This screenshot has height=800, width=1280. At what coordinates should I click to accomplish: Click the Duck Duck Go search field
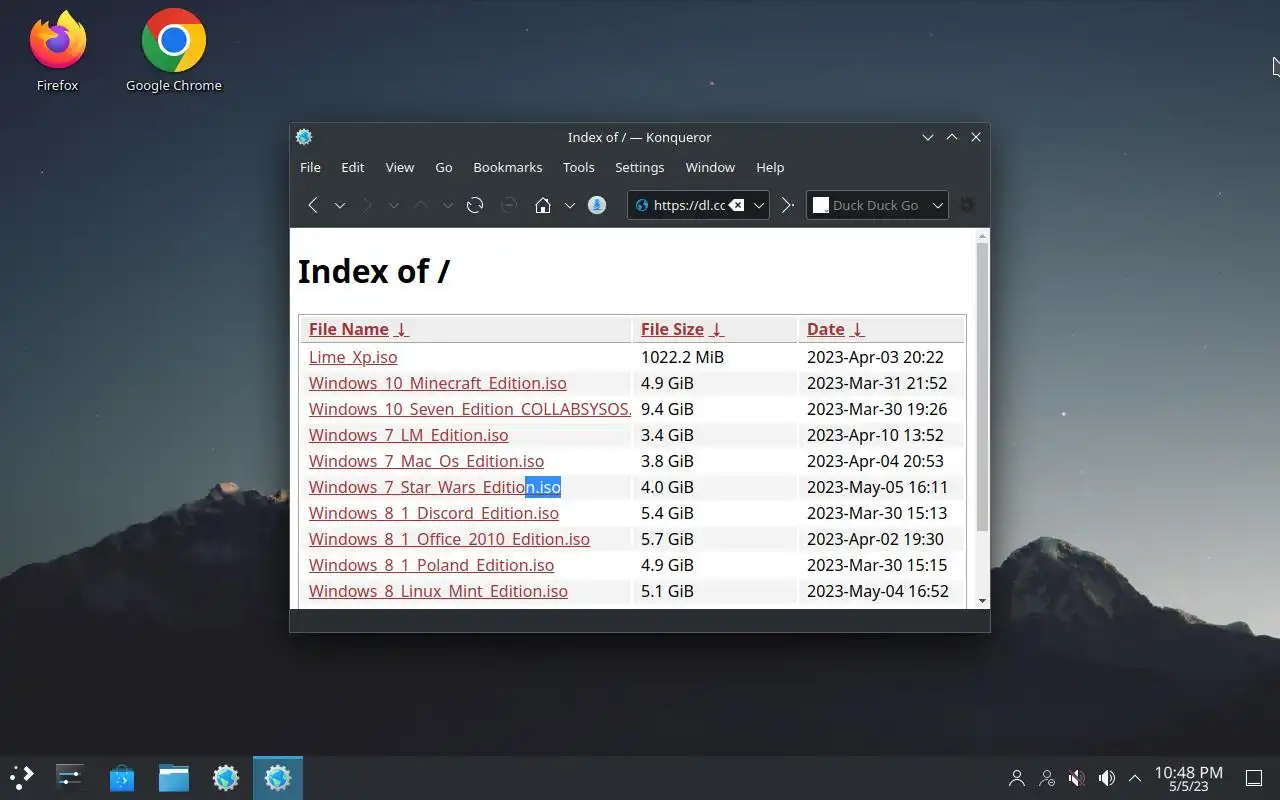click(x=875, y=205)
